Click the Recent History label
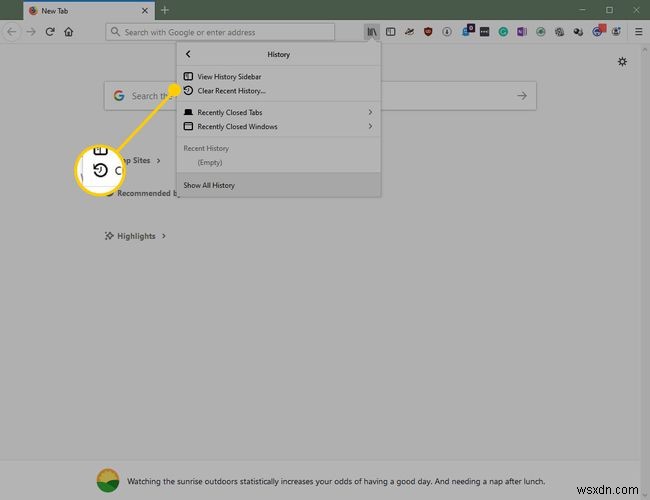 [206, 148]
